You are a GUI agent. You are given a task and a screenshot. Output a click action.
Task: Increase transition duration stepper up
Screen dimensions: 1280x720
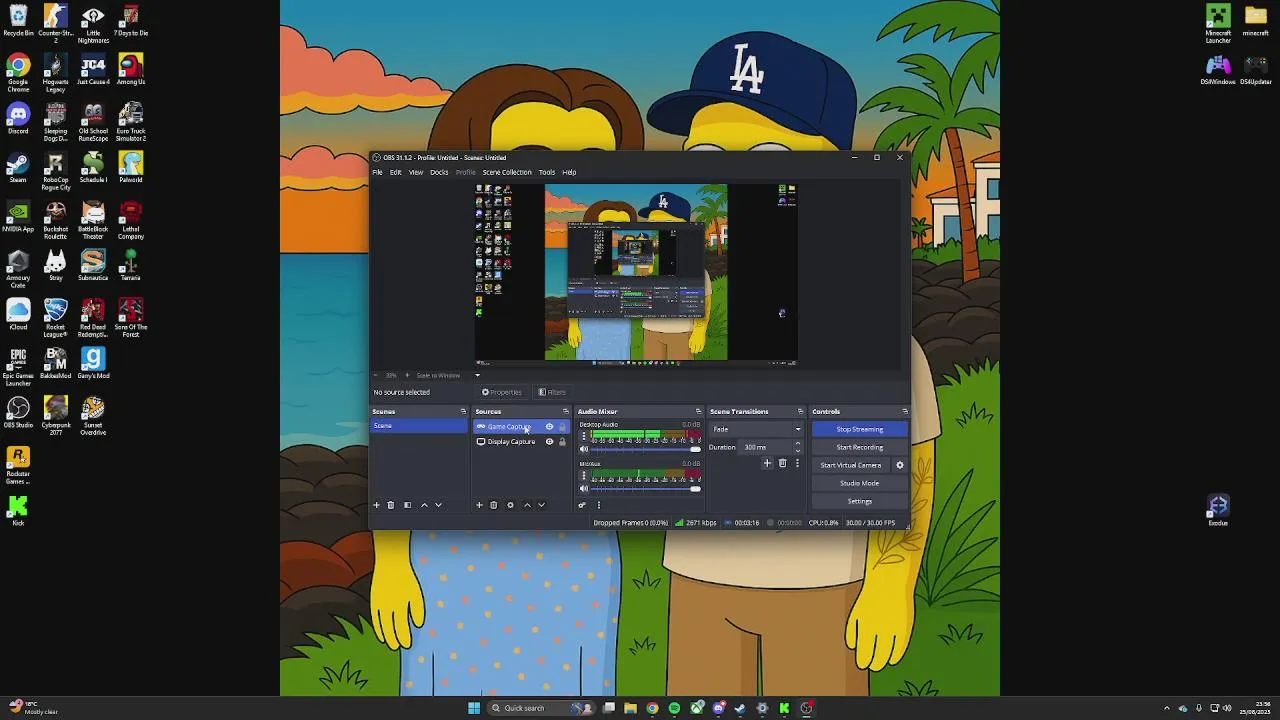(x=797, y=444)
